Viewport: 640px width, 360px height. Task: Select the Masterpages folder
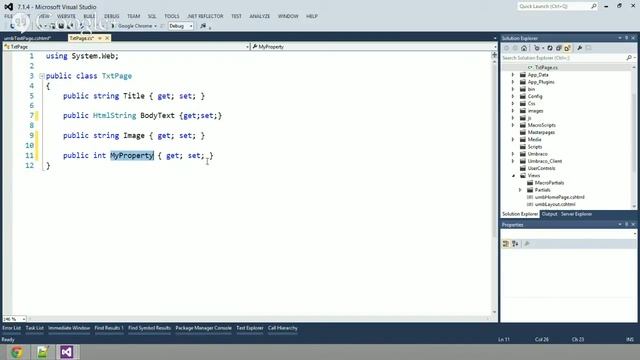click(x=541, y=132)
